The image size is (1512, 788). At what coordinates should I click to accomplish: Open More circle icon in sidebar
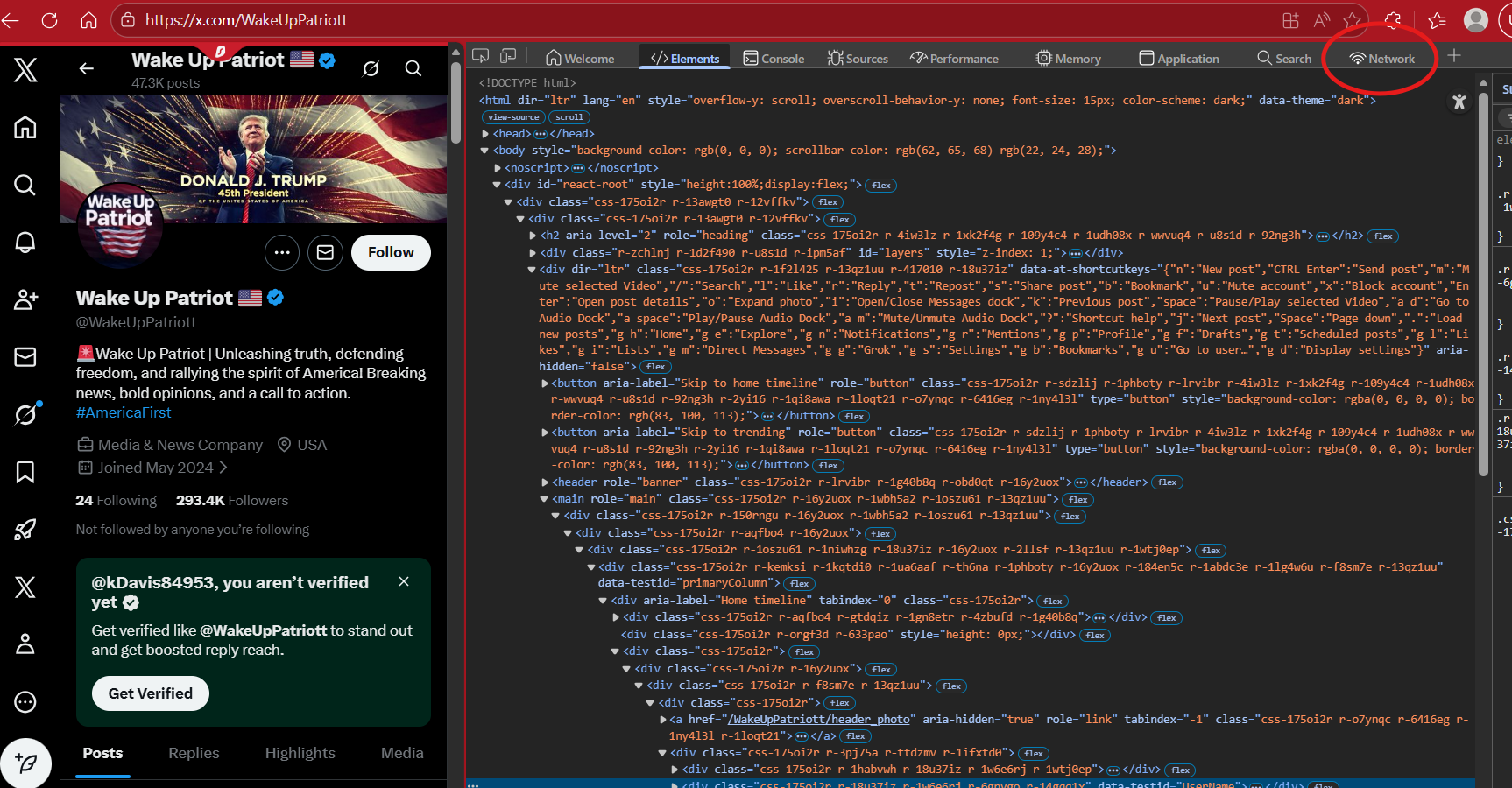tap(25, 701)
